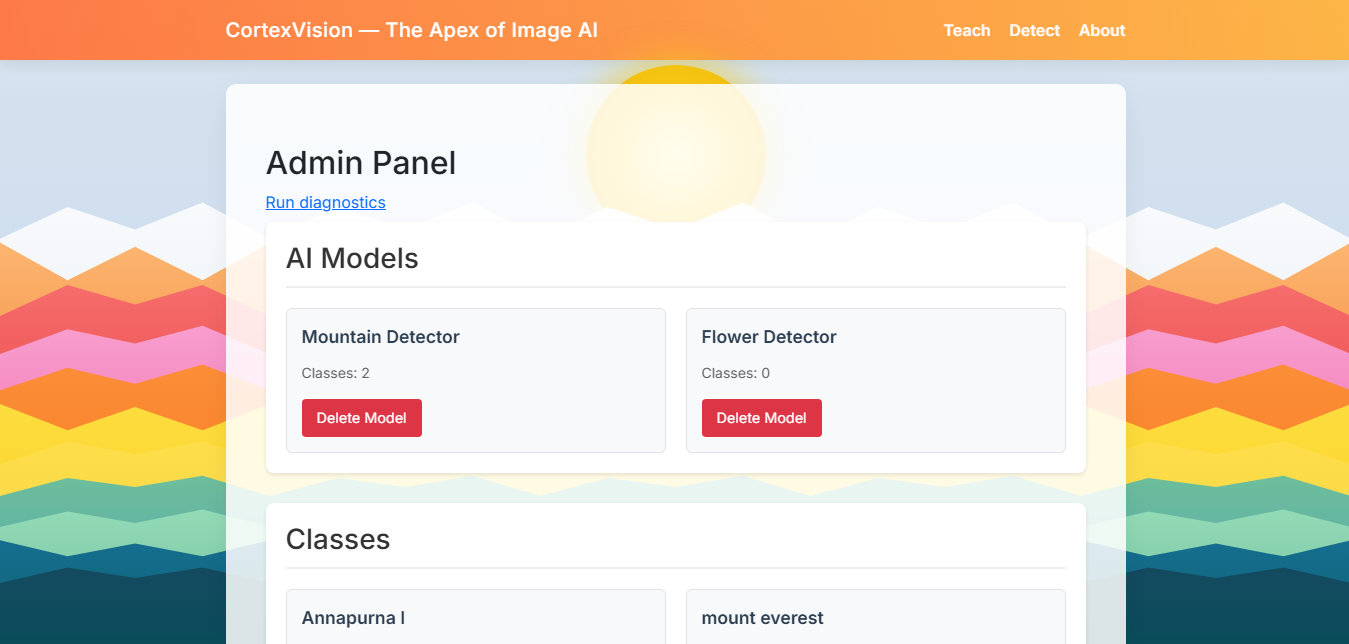Select the Annapurna I class card

pos(475,618)
